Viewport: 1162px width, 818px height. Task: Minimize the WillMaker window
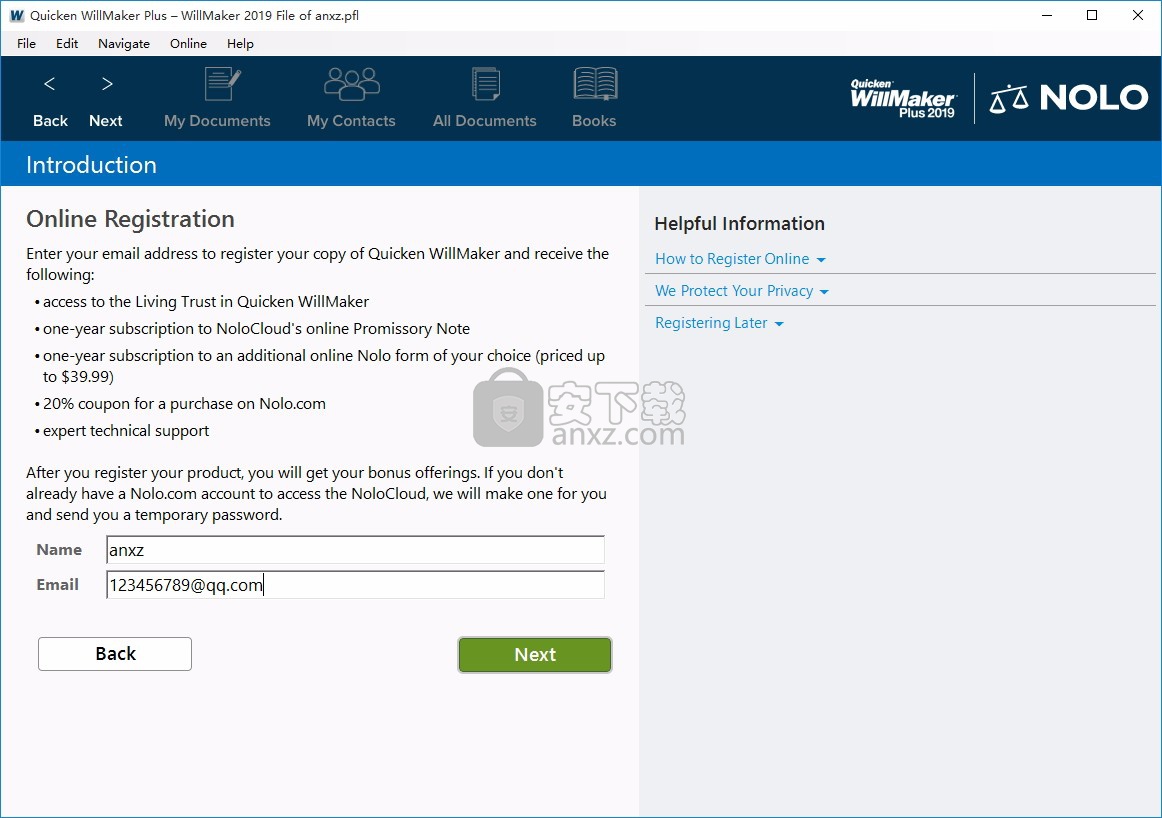coord(1047,16)
